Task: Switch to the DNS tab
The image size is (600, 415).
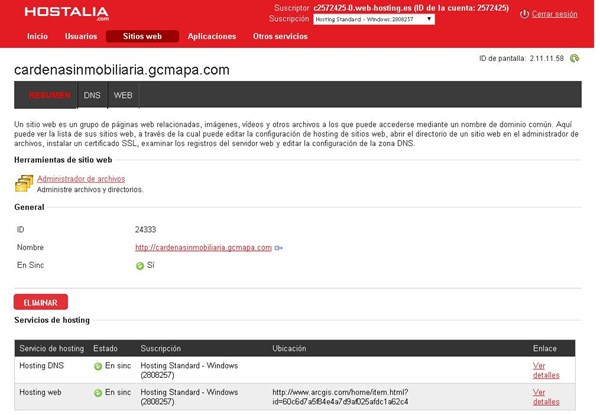Action: (92, 95)
